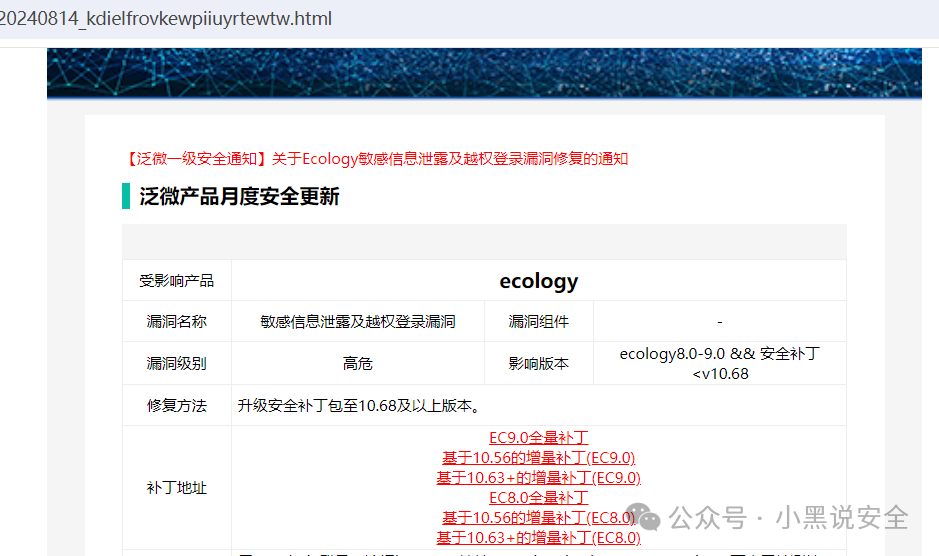Click the 漏洞级别 label cell
This screenshot has height=556, width=939.
tap(177, 364)
